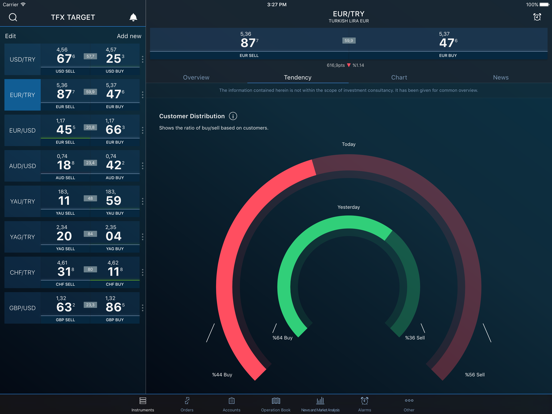Switch to the News tab

click(x=501, y=77)
